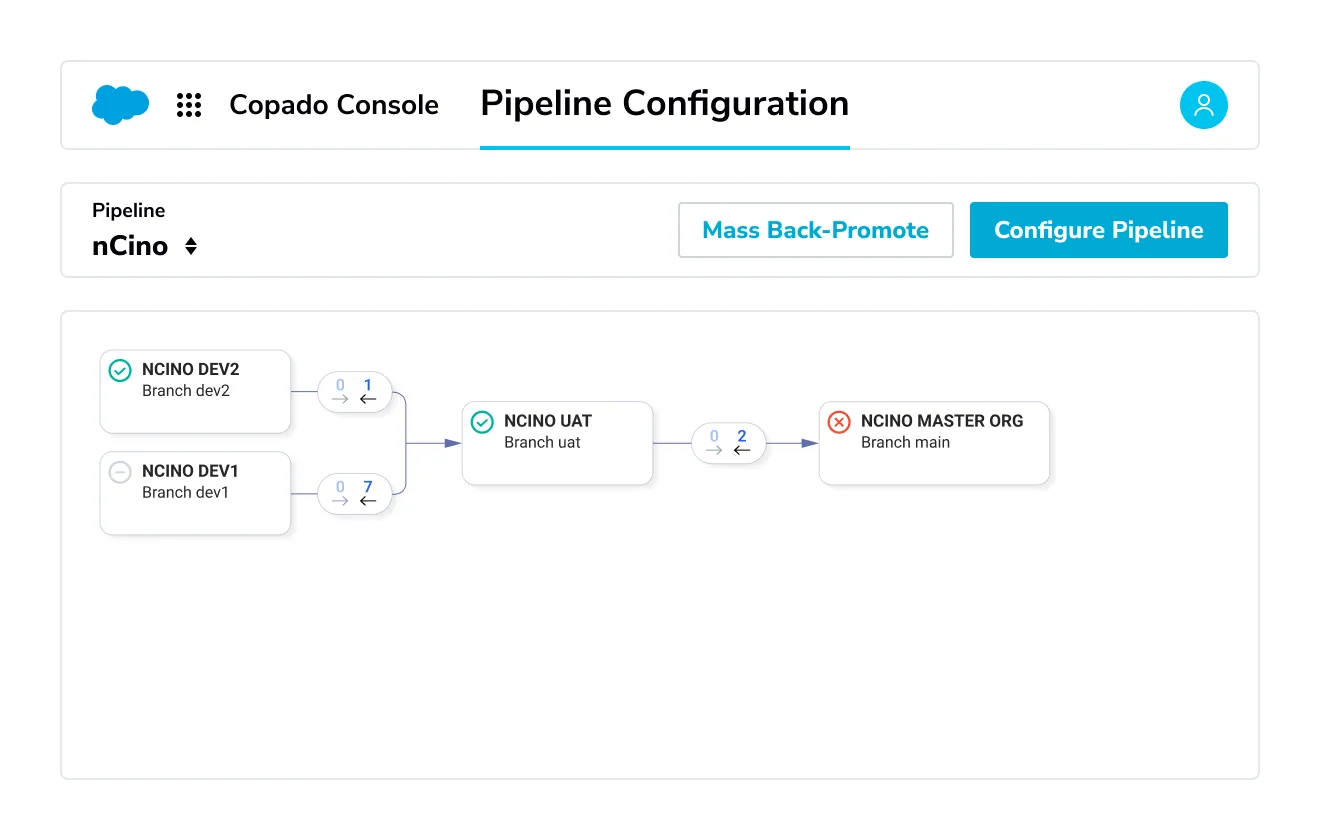Click the back-promotion badge showing 2 near UAT

coord(740,437)
